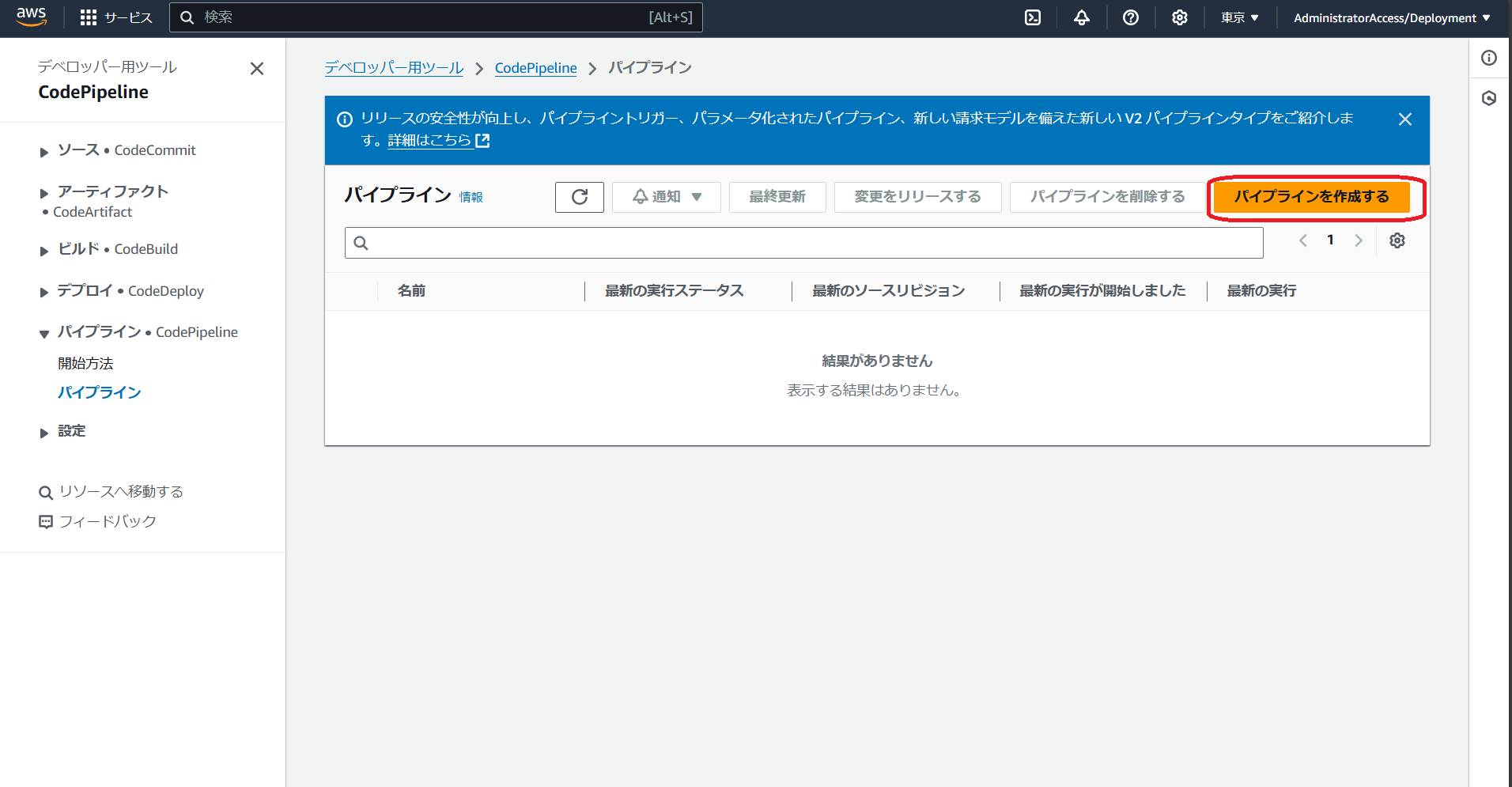This screenshot has height=787, width=1512.
Task: Dismiss the V2 pipeline announcement banner
Action: [x=1405, y=119]
